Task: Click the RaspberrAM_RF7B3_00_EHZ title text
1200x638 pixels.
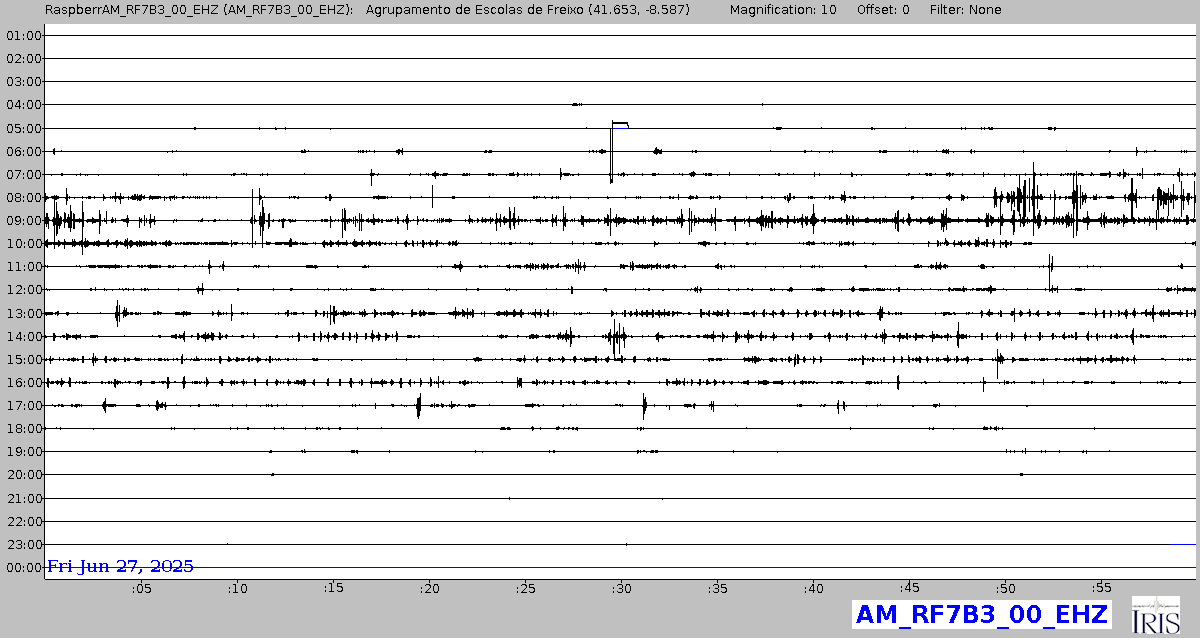Action: [130, 9]
